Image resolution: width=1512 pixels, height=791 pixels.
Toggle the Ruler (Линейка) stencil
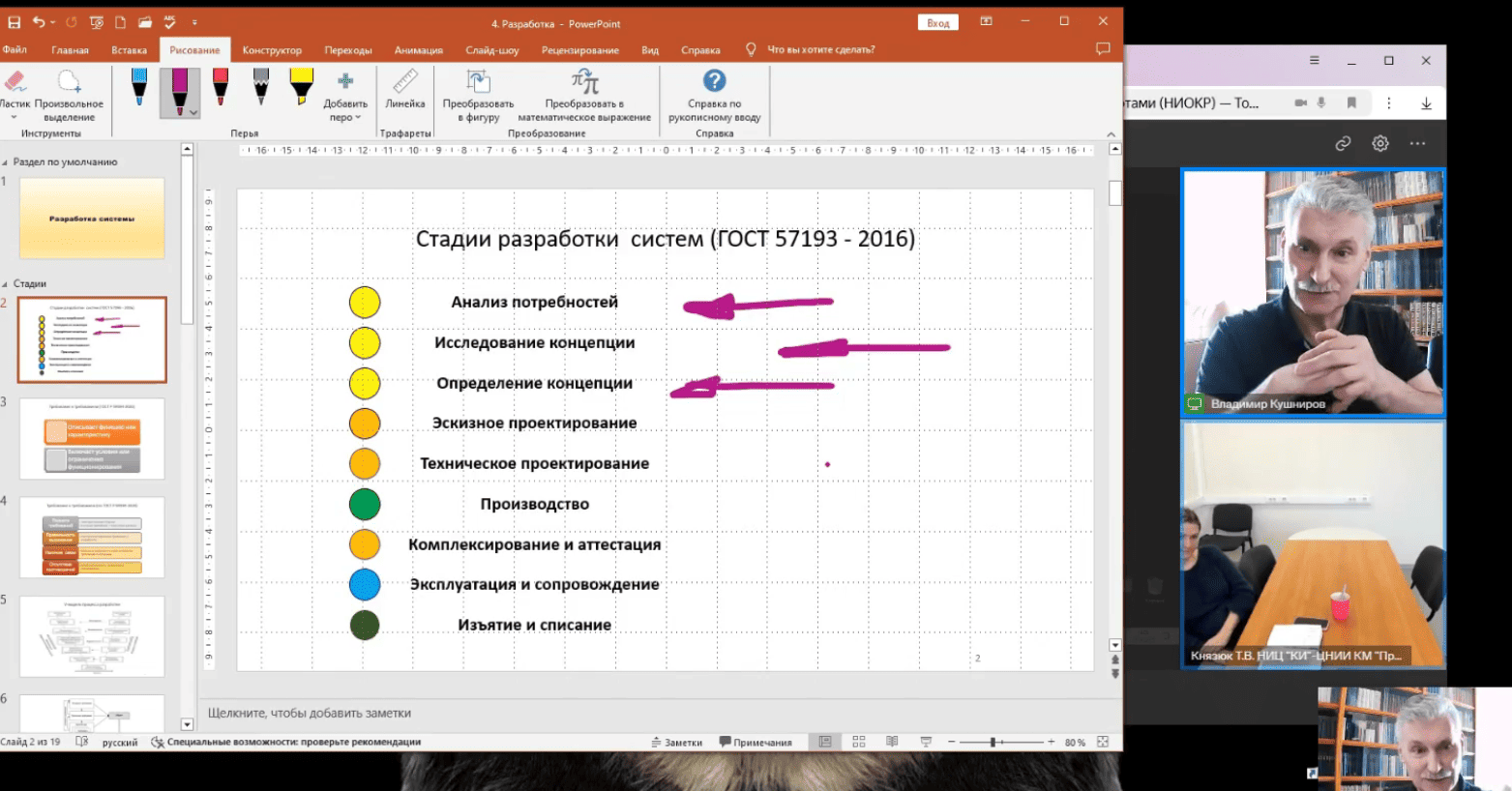point(404,89)
